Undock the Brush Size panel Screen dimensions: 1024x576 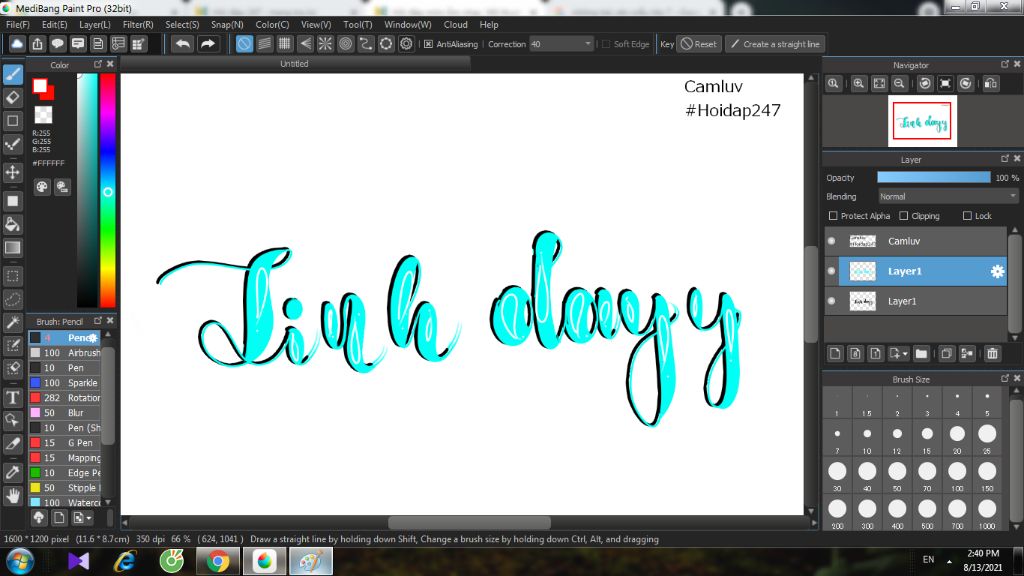pos(1004,378)
